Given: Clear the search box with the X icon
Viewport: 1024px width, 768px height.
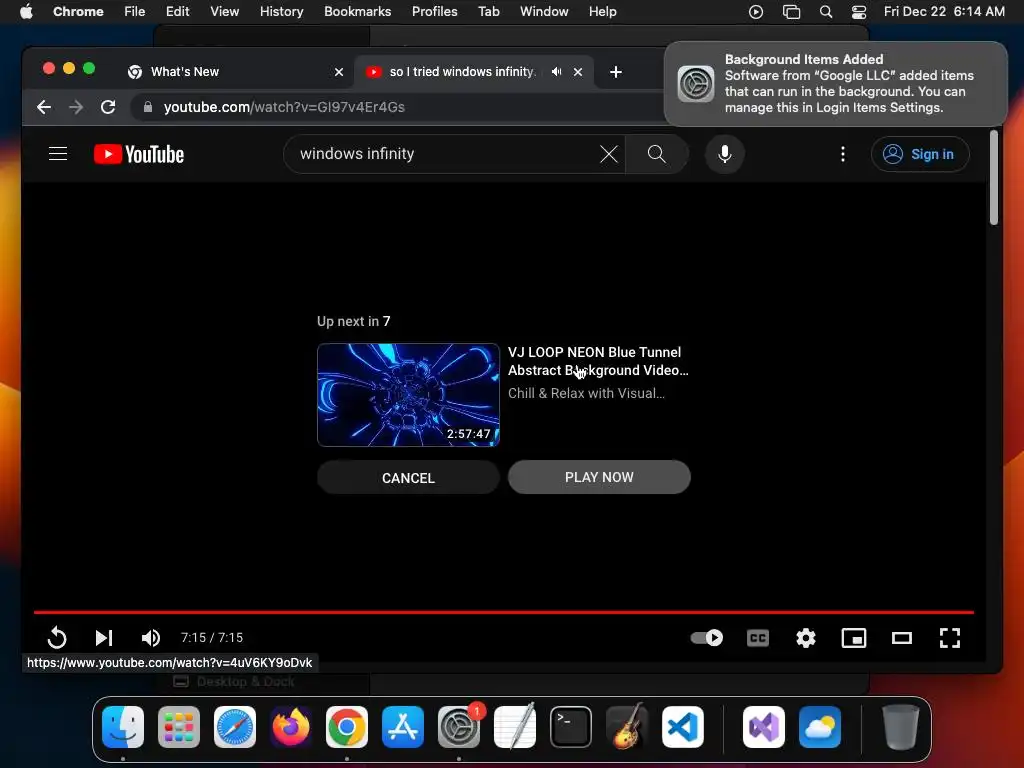Looking at the screenshot, I should point(609,154).
